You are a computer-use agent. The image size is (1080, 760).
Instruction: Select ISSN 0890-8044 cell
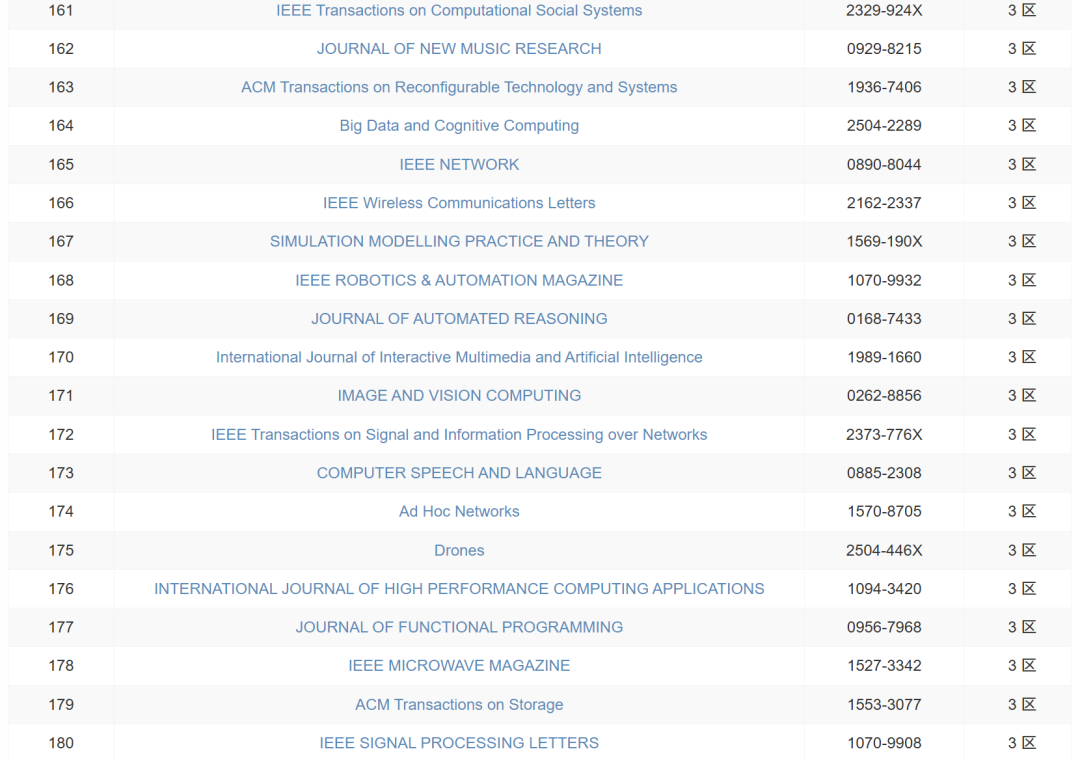(884, 165)
